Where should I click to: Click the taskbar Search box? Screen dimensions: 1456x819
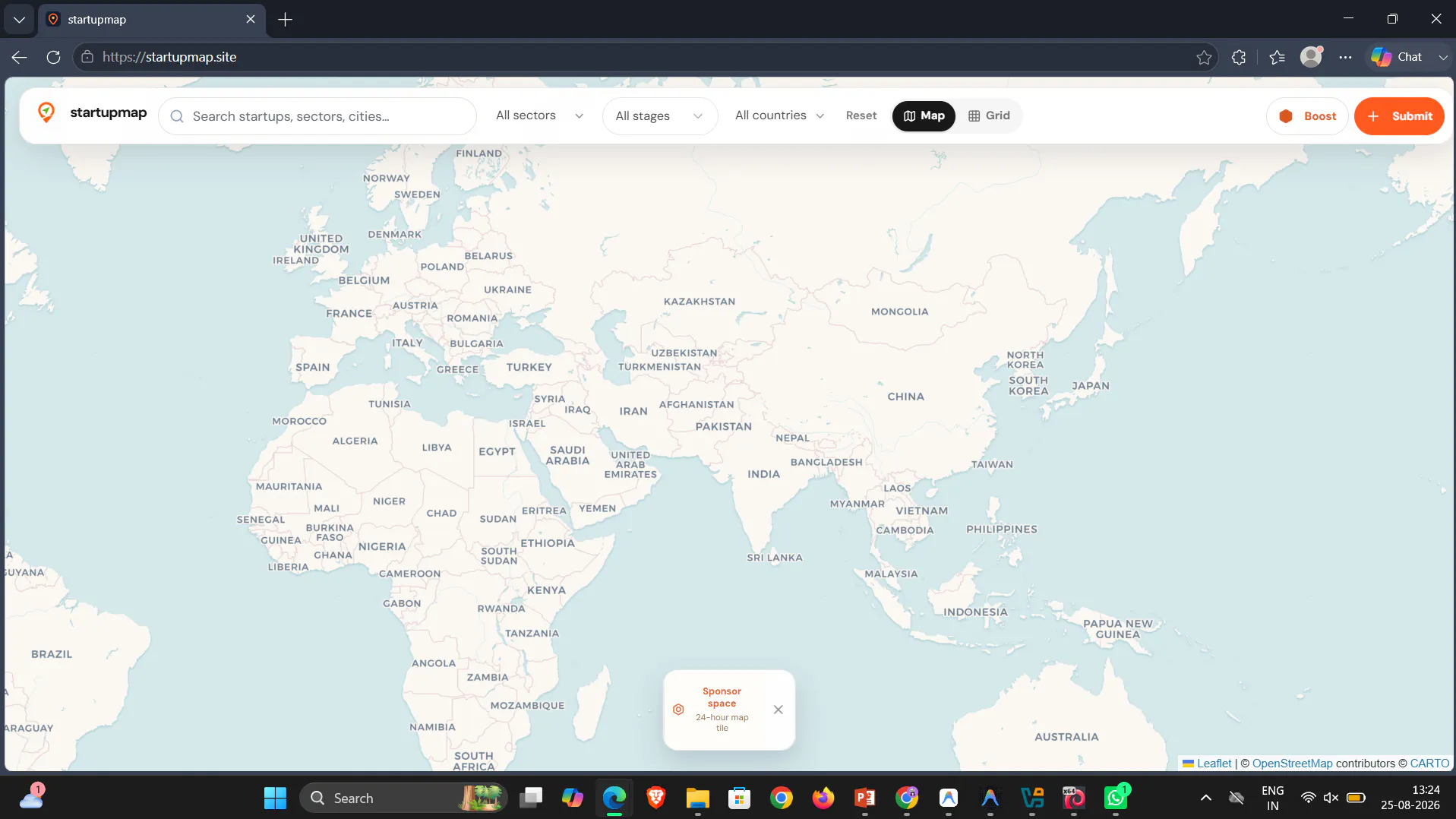pyautogui.click(x=403, y=798)
